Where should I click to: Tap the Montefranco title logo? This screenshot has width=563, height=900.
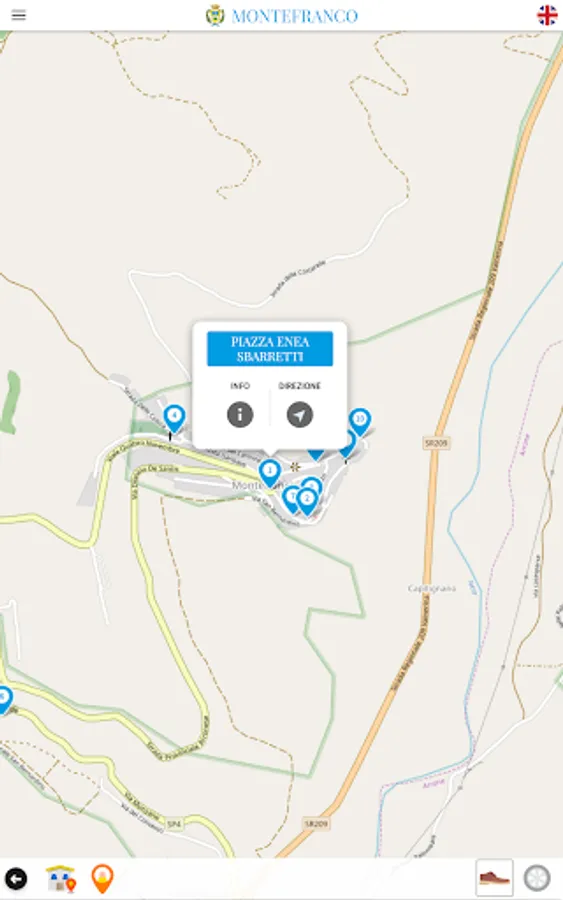coord(282,15)
